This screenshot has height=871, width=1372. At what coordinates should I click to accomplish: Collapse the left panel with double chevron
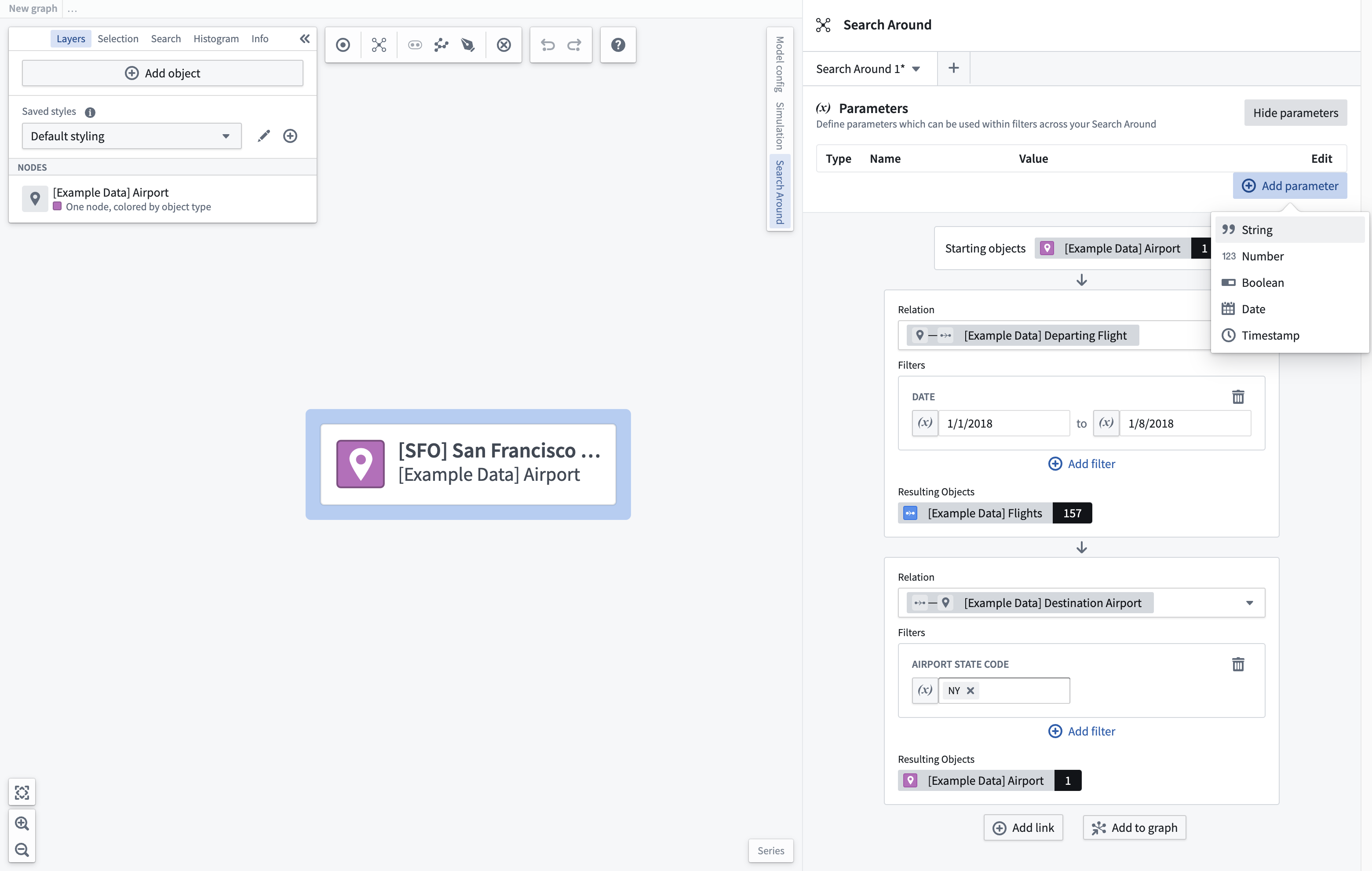(x=305, y=39)
